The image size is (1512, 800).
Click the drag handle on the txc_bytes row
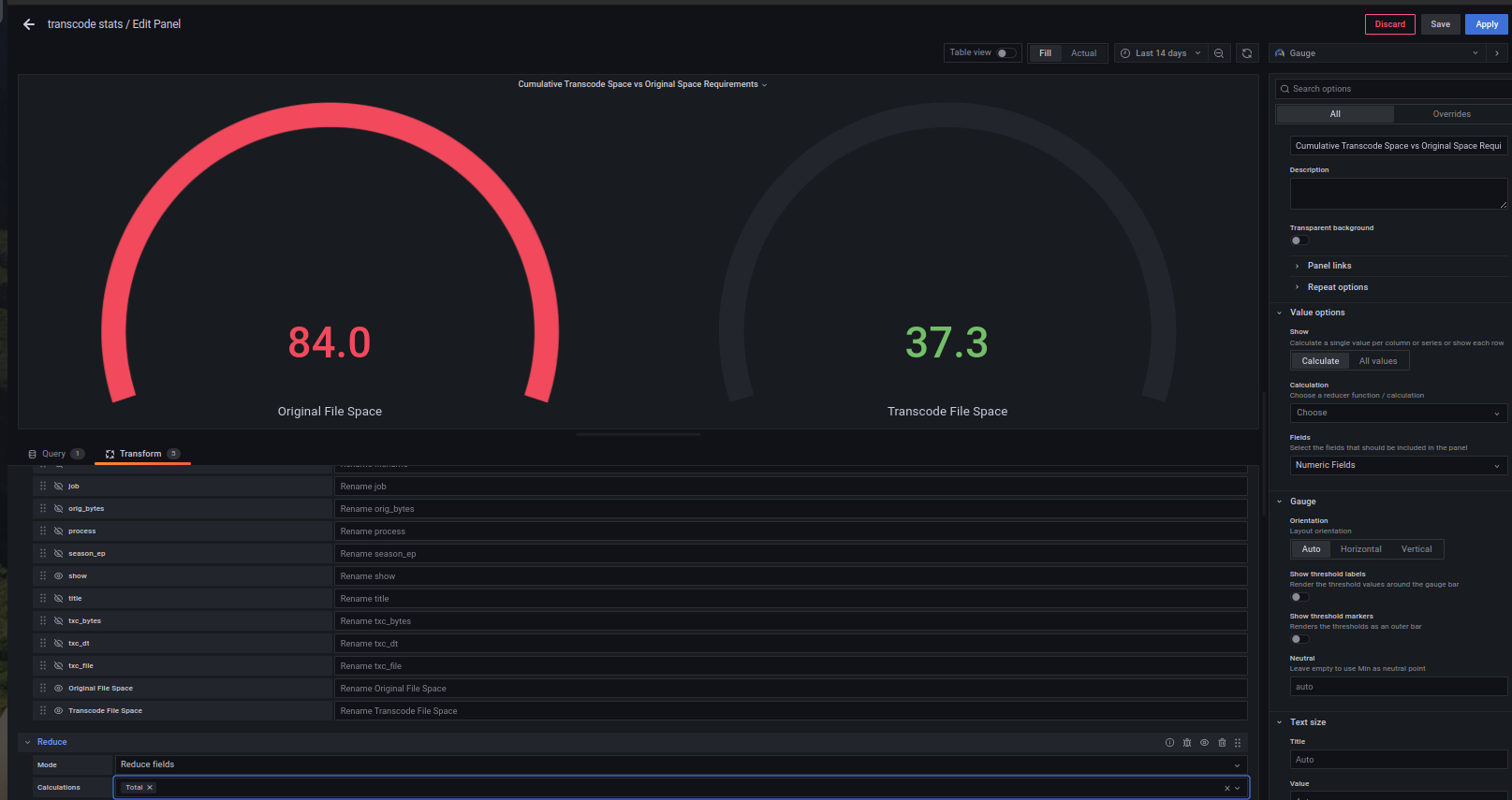[43, 621]
